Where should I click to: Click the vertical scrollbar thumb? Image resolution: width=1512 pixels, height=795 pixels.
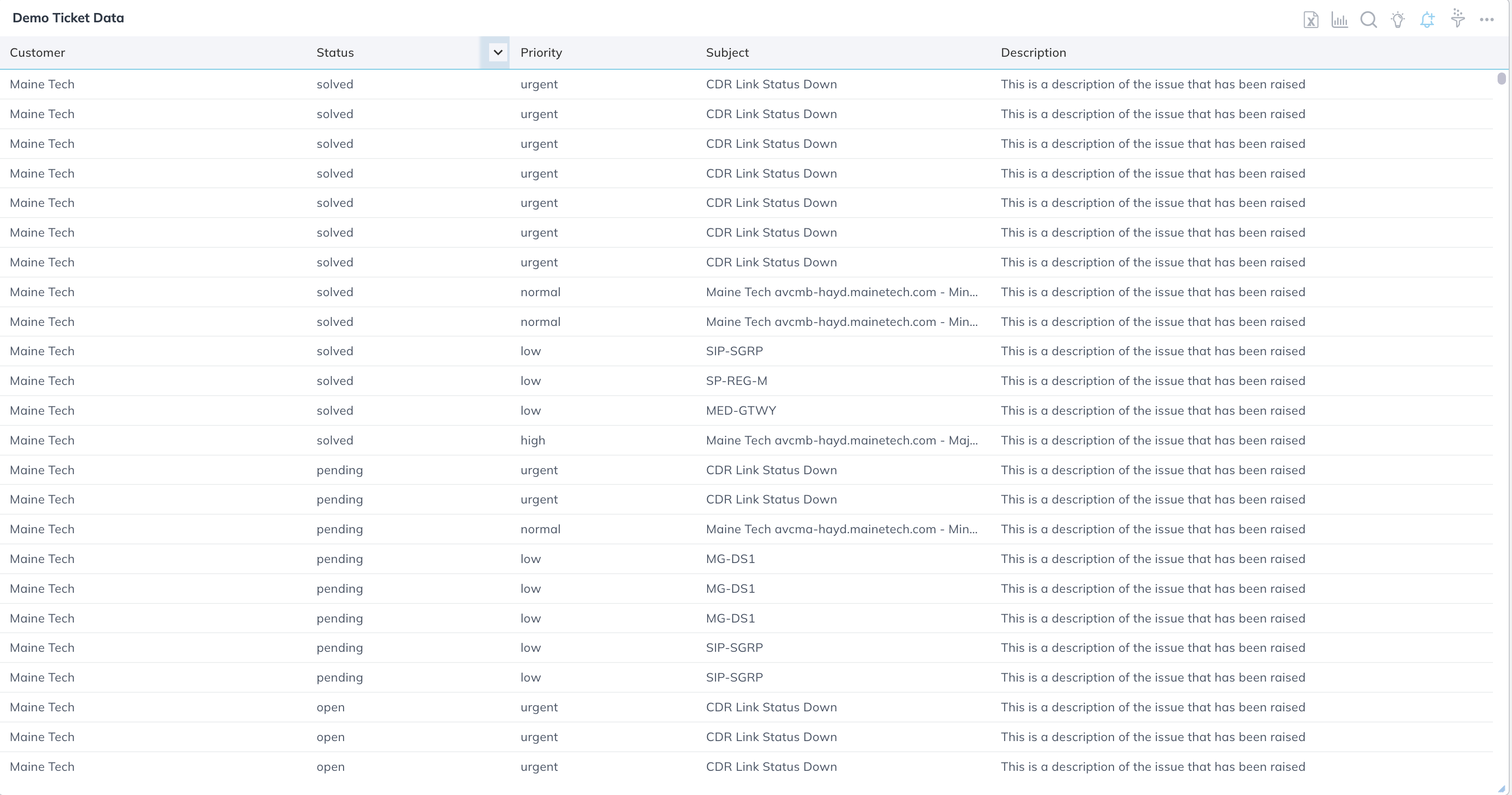point(1501,79)
